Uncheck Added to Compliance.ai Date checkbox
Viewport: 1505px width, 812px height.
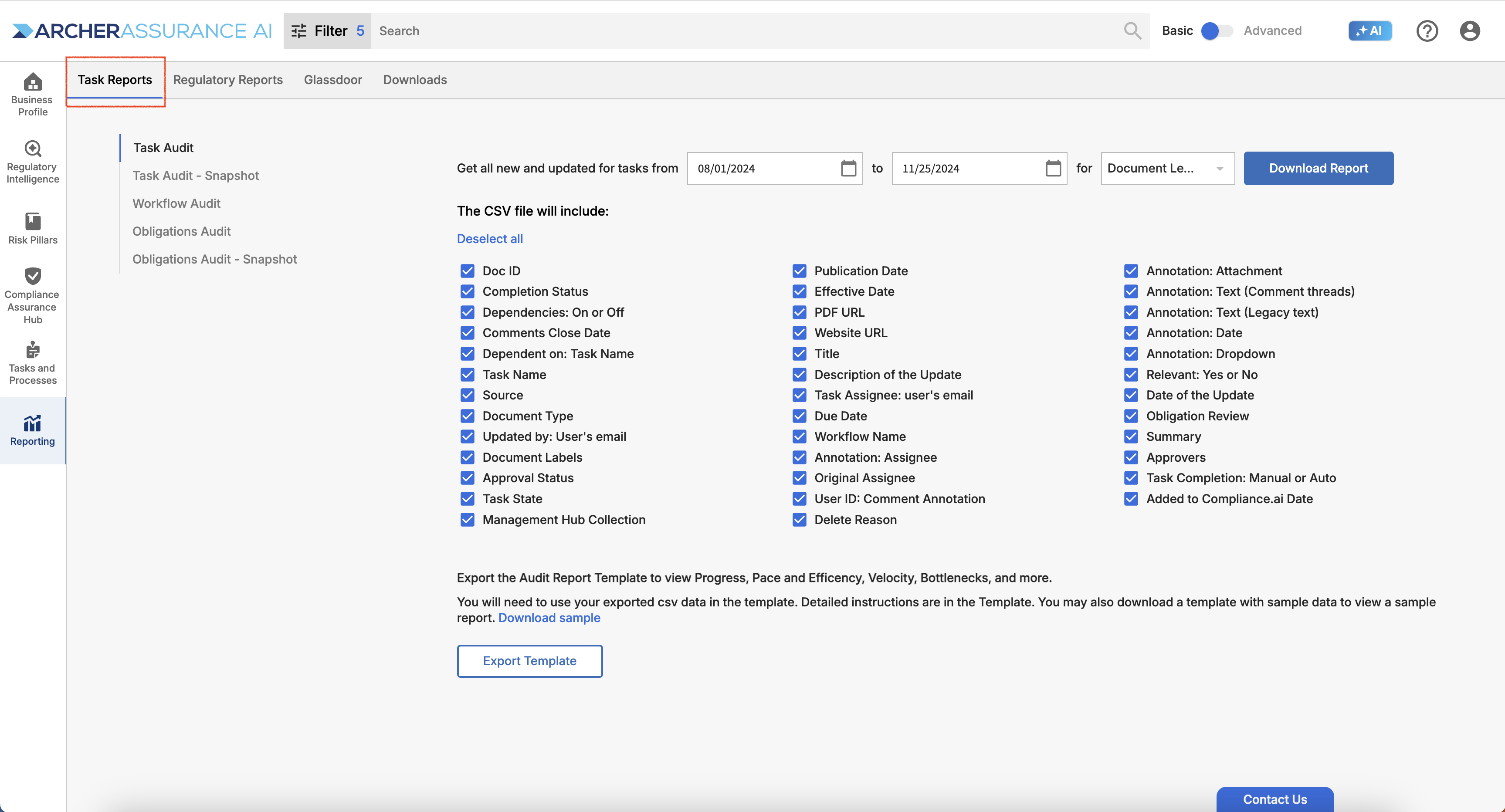[1131, 499]
